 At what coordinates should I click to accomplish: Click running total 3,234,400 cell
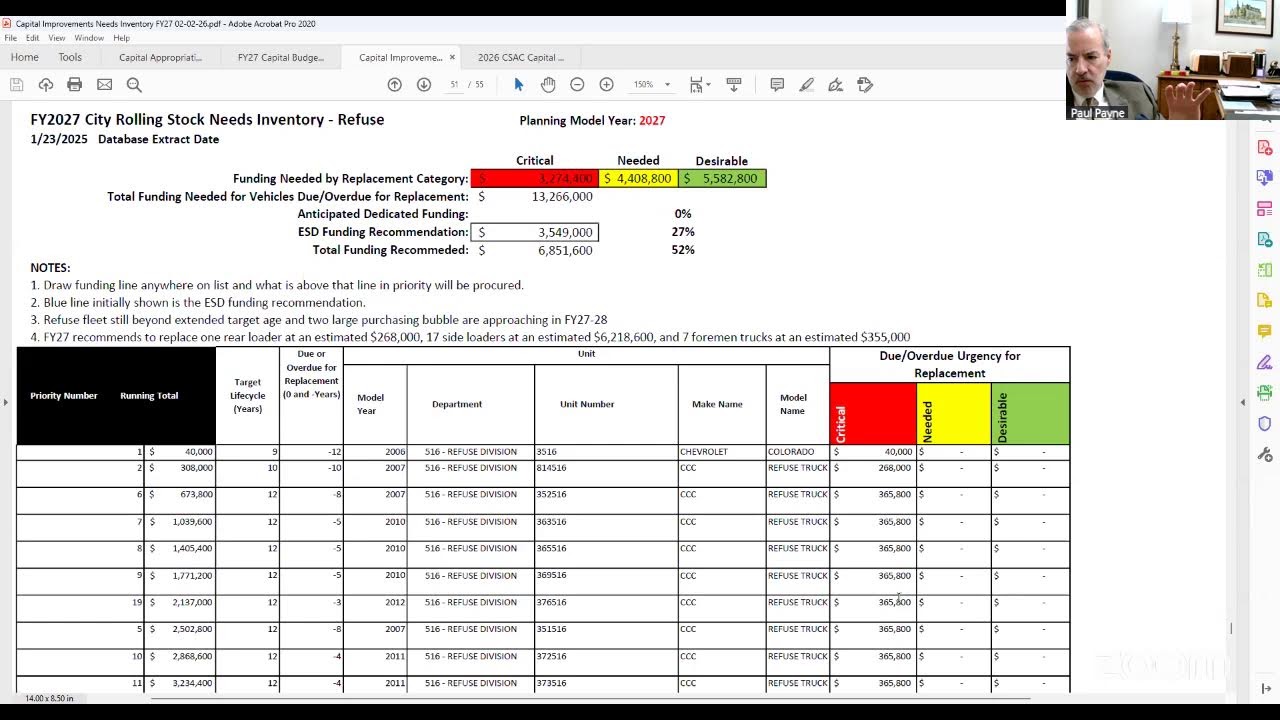[x=180, y=684]
